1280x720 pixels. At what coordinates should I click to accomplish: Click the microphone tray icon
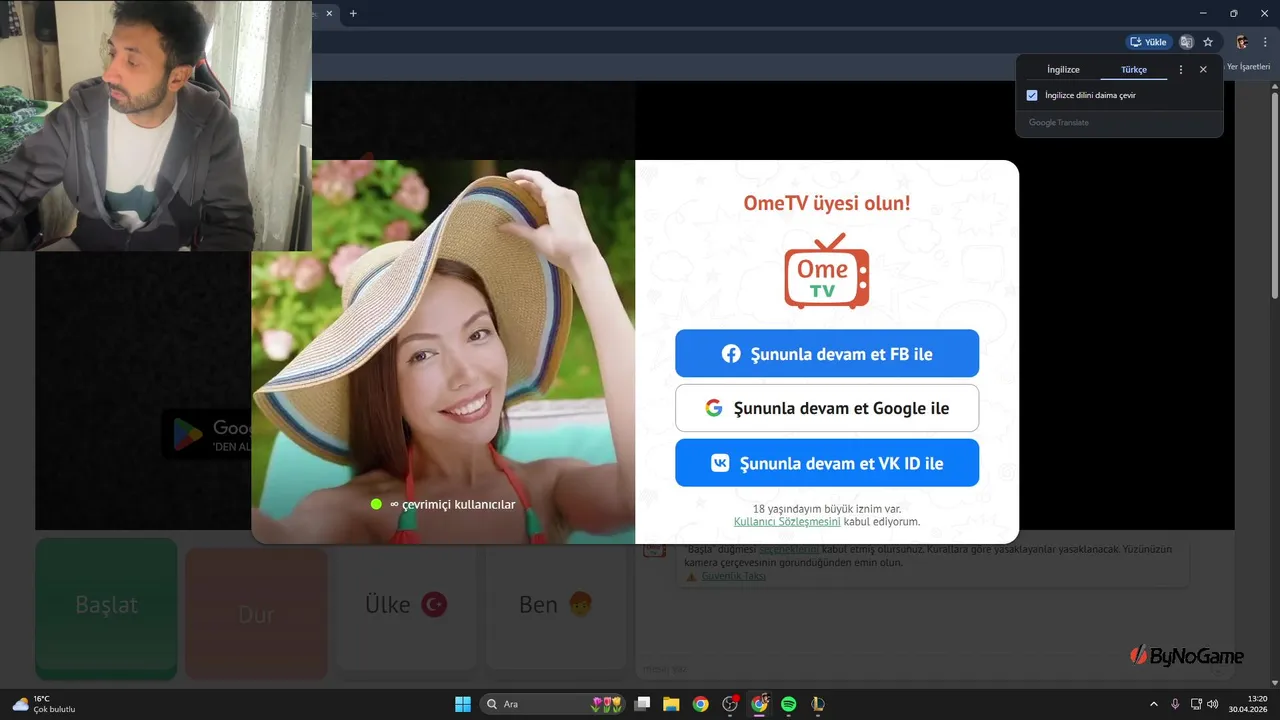point(1175,704)
